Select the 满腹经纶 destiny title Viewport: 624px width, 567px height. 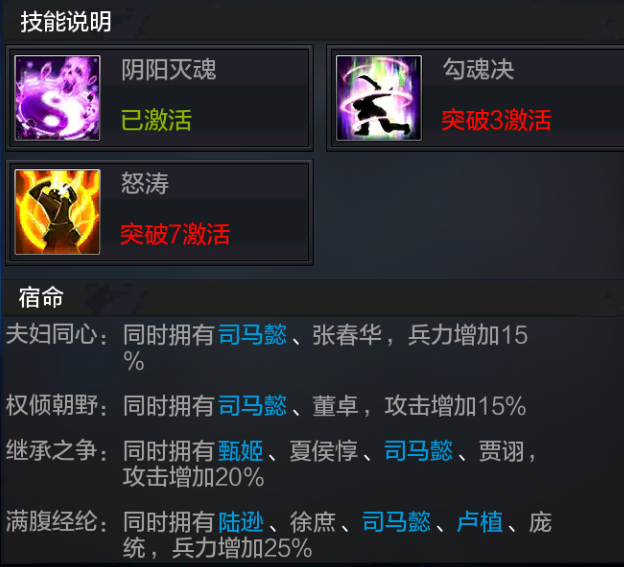click(52, 522)
